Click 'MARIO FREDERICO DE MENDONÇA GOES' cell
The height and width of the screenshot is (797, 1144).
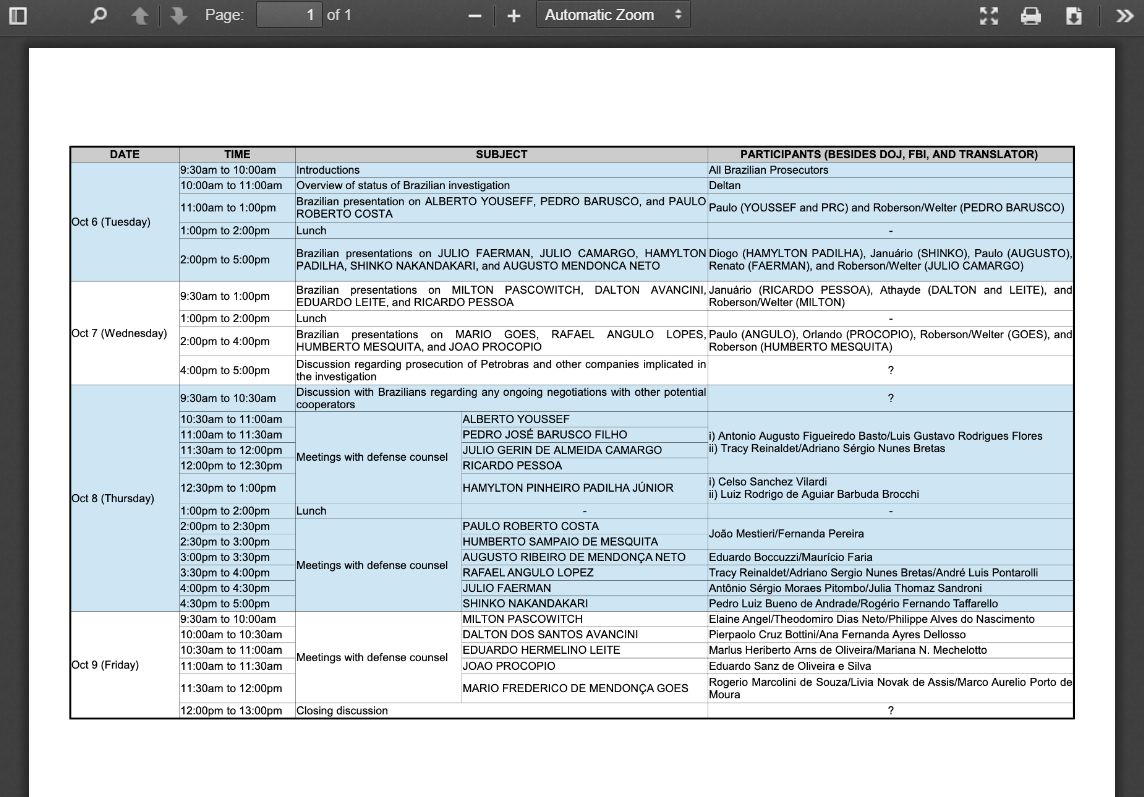(584, 688)
